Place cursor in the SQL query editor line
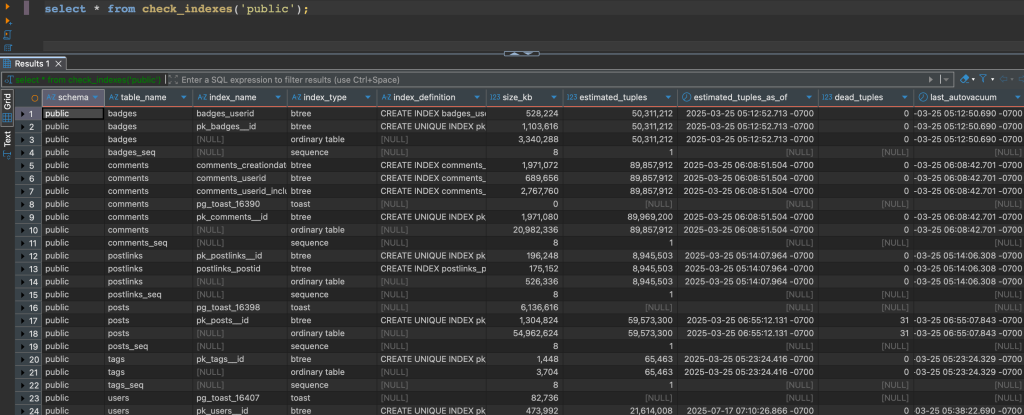This screenshot has width=1024, height=415. point(176,9)
